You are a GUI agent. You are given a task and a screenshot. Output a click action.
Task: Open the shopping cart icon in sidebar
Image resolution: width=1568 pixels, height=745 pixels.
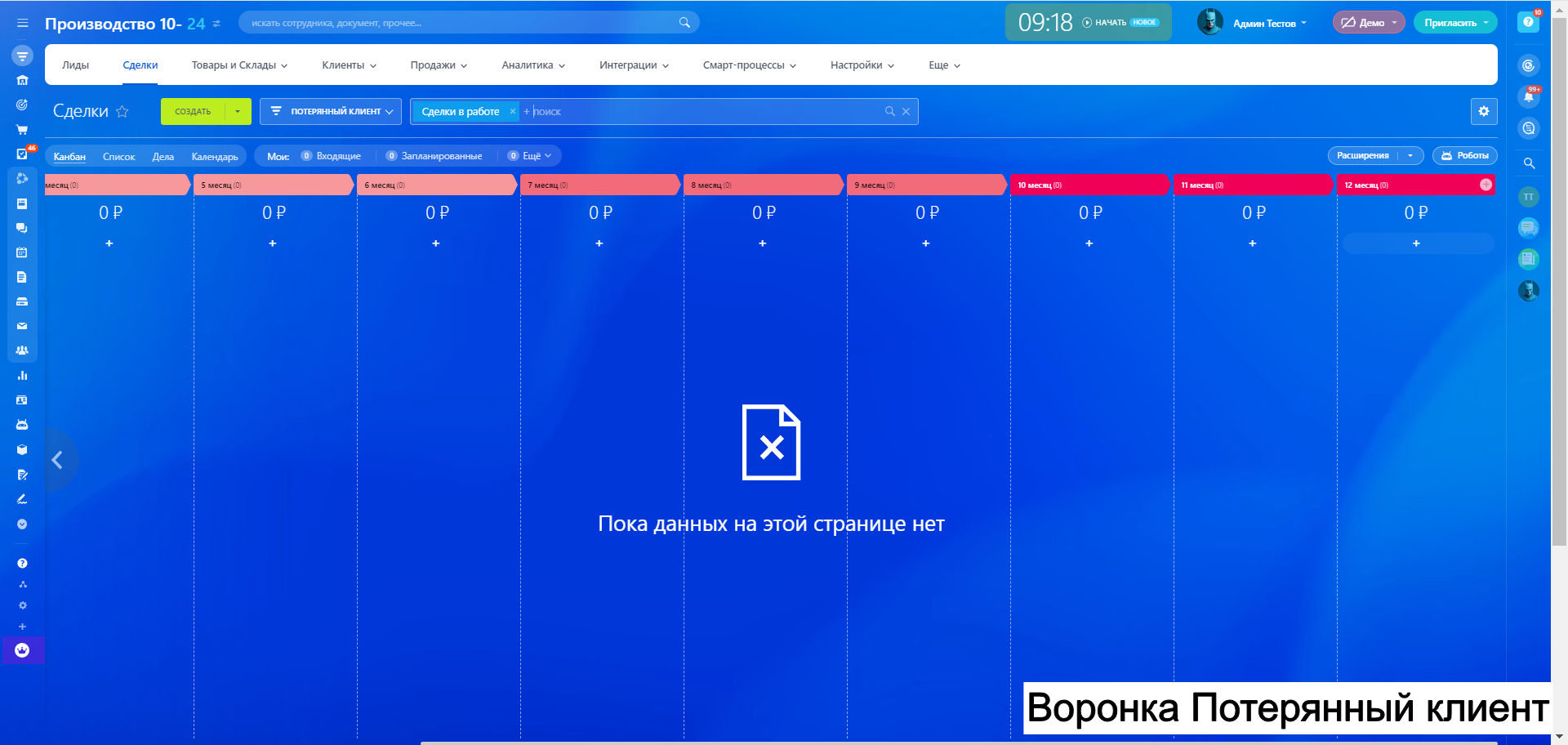point(22,129)
